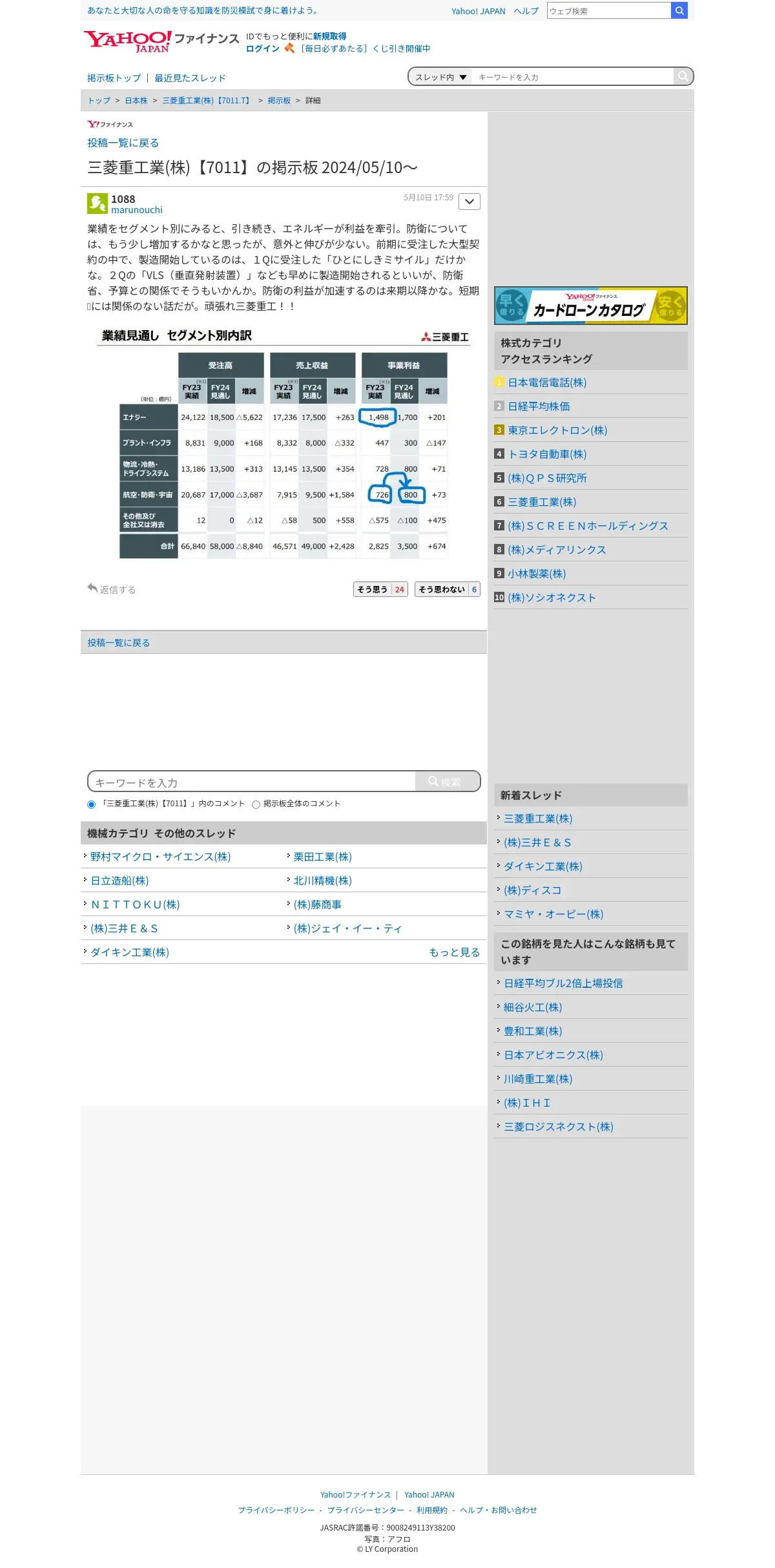Viewport: 775px width, 1568px height.
Task: Open 東京エレクトロン(株) ranking link
Action: (x=557, y=430)
